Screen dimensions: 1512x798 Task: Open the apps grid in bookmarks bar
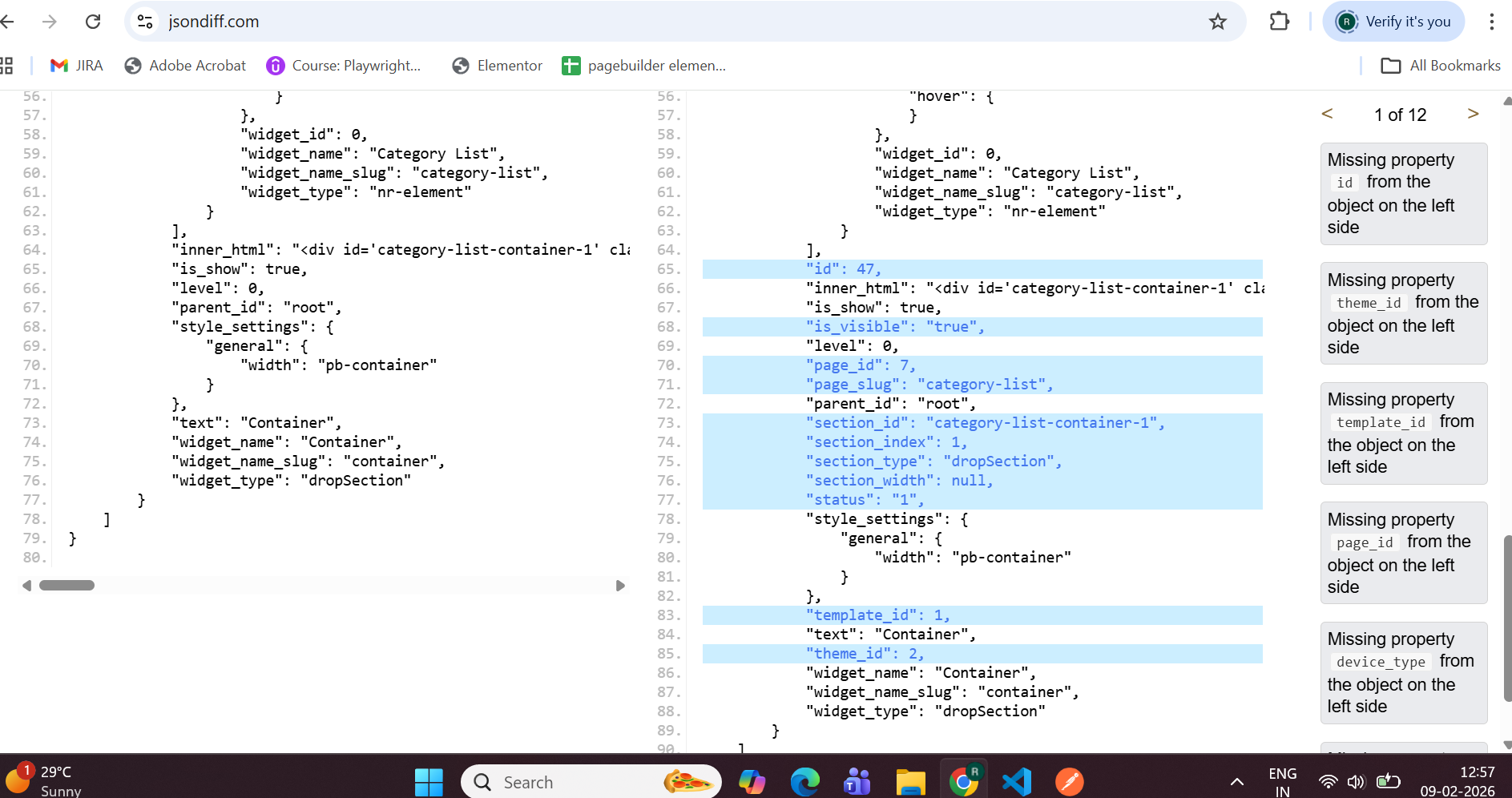pos(6,66)
